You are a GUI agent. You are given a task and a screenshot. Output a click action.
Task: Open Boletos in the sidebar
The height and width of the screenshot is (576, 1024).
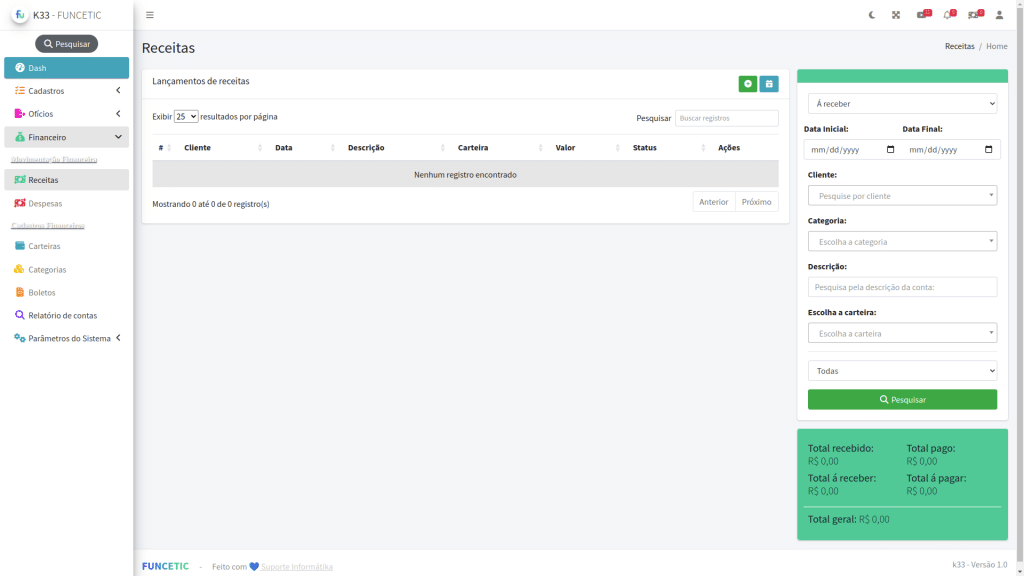tap(67, 293)
